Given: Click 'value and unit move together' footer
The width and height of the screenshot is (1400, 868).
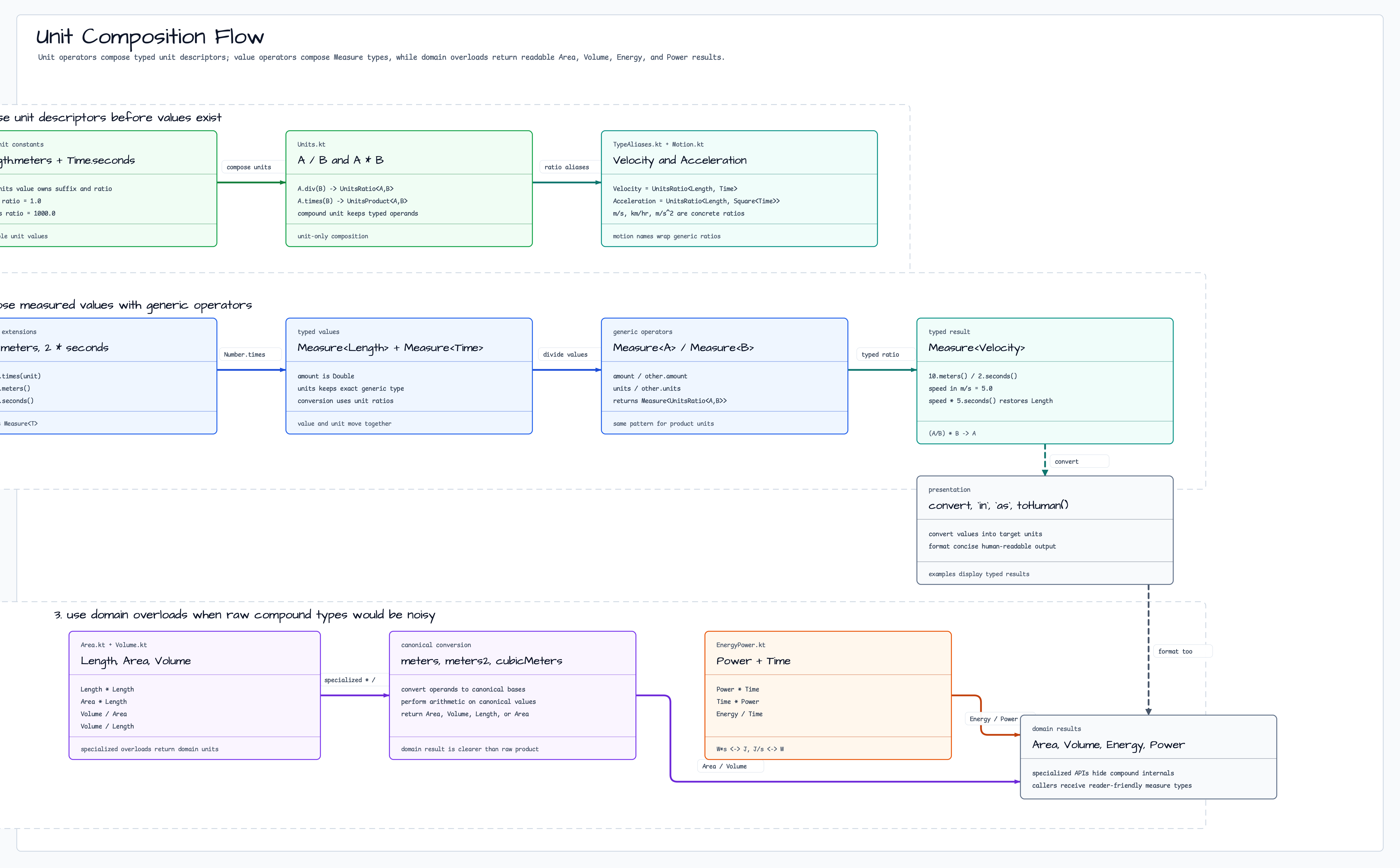Looking at the screenshot, I should 344,424.
